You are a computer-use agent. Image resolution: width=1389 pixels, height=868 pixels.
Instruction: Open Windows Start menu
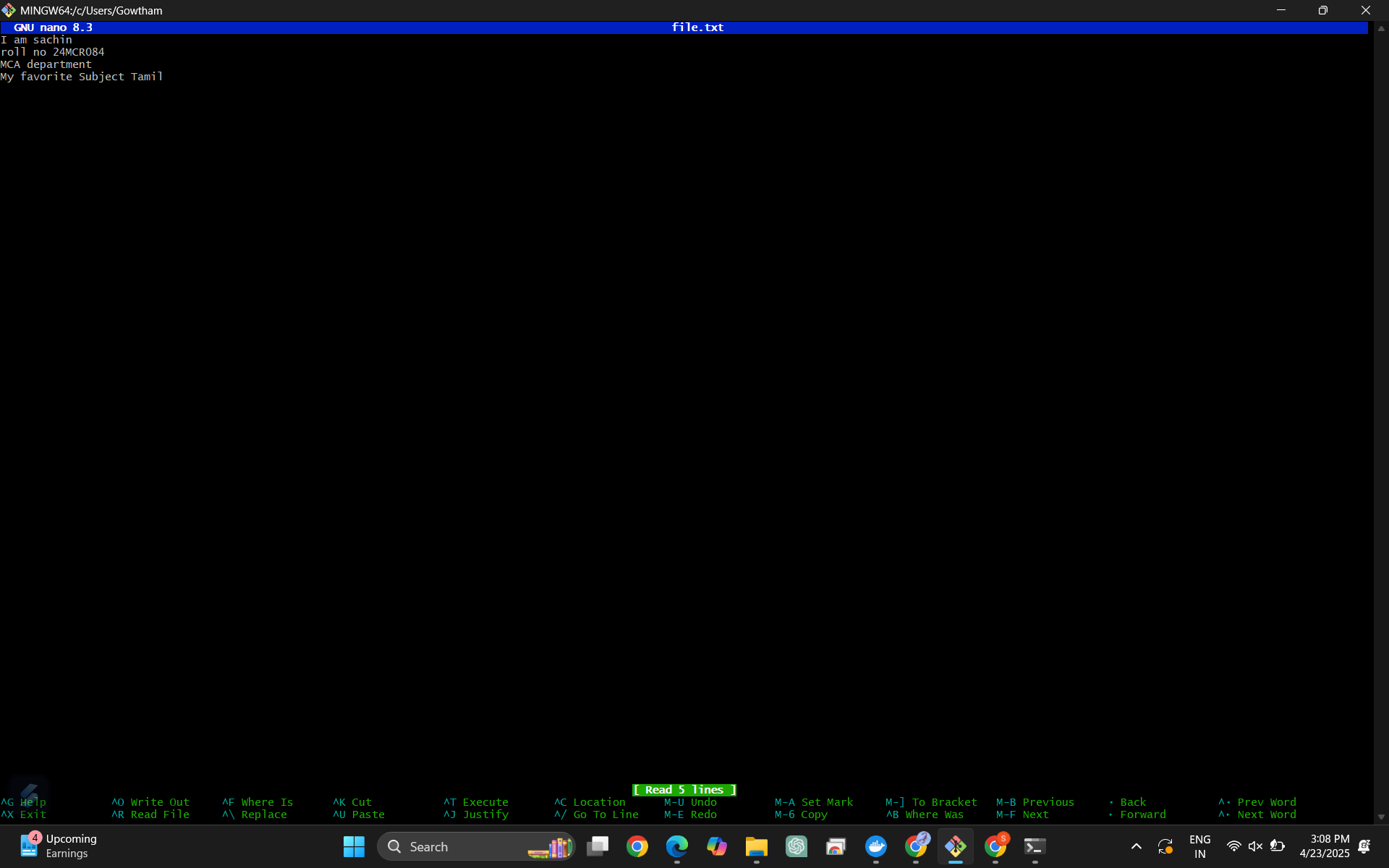tap(354, 846)
